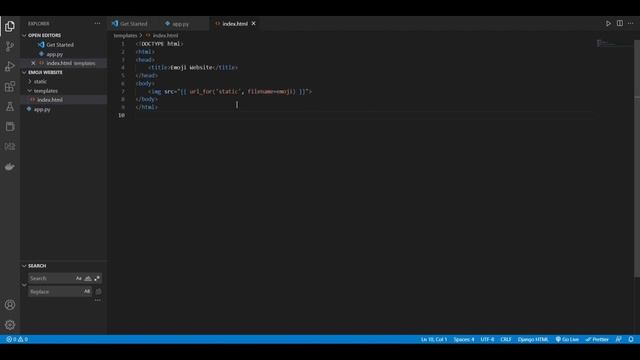Open Get Started in Open Editors
This screenshot has width=640, height=360.
pos(60,45)
